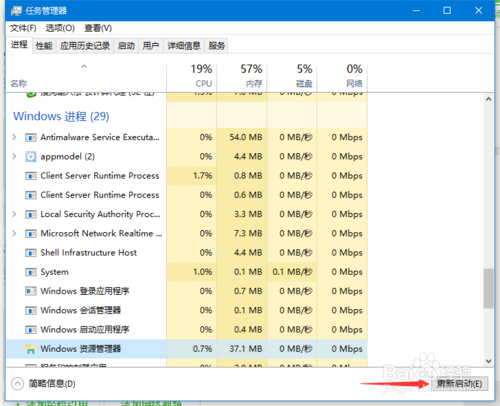Open the 选项(O) menu
500x406 pixels.
pyautogui.click(x=60, y=28)
